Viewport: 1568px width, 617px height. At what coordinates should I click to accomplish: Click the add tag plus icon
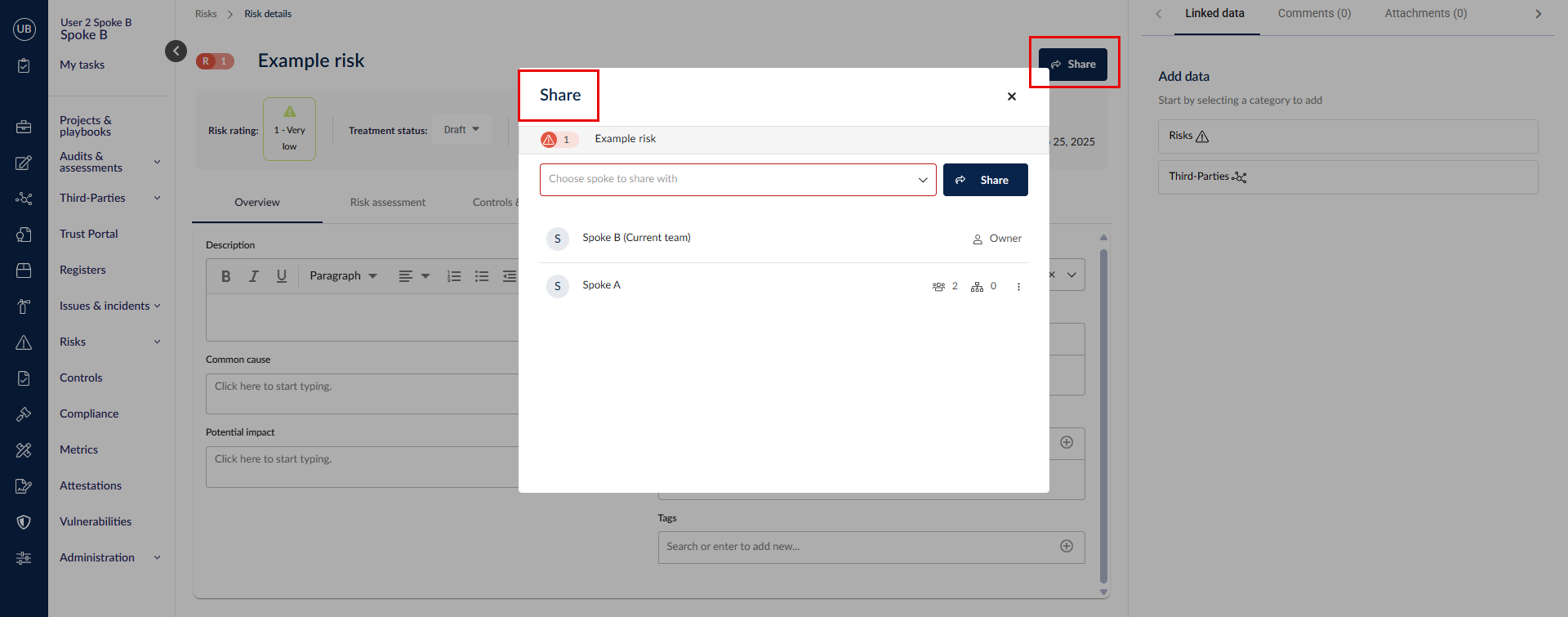click(1066, 547)
